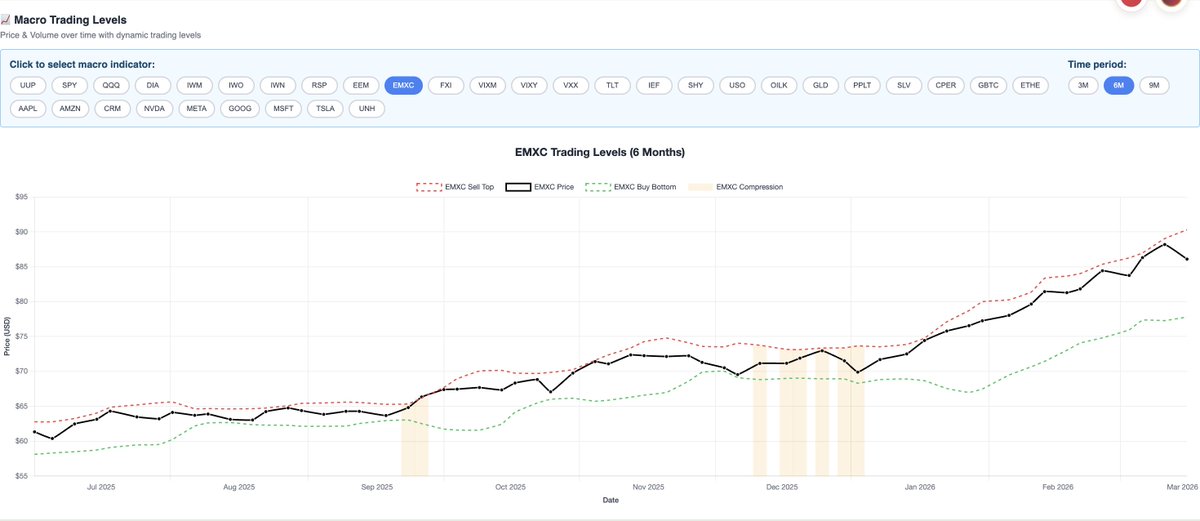Image resolution: width=1200 pixels, height=521 pixels.
Task: Click the Jul 2025 axis label
Action: tap(101, 487)
